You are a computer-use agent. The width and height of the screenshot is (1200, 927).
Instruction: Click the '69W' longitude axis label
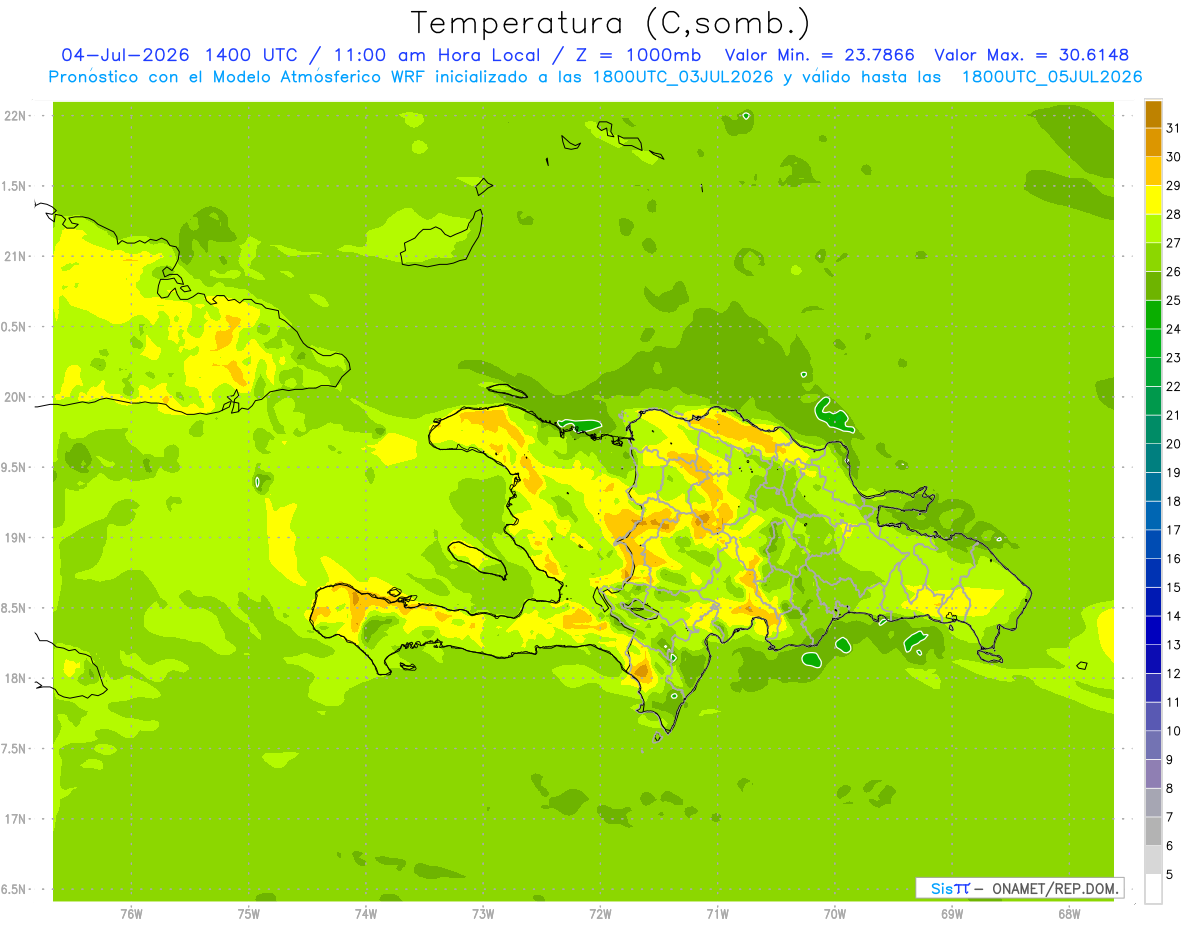(951, 914)
